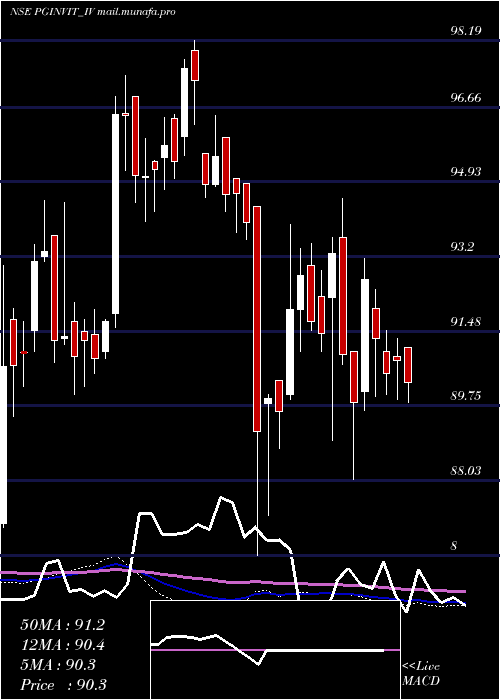Click the 94.93 price level label
500x700 pixels.
pyautogui.click(x=466, y=172)
